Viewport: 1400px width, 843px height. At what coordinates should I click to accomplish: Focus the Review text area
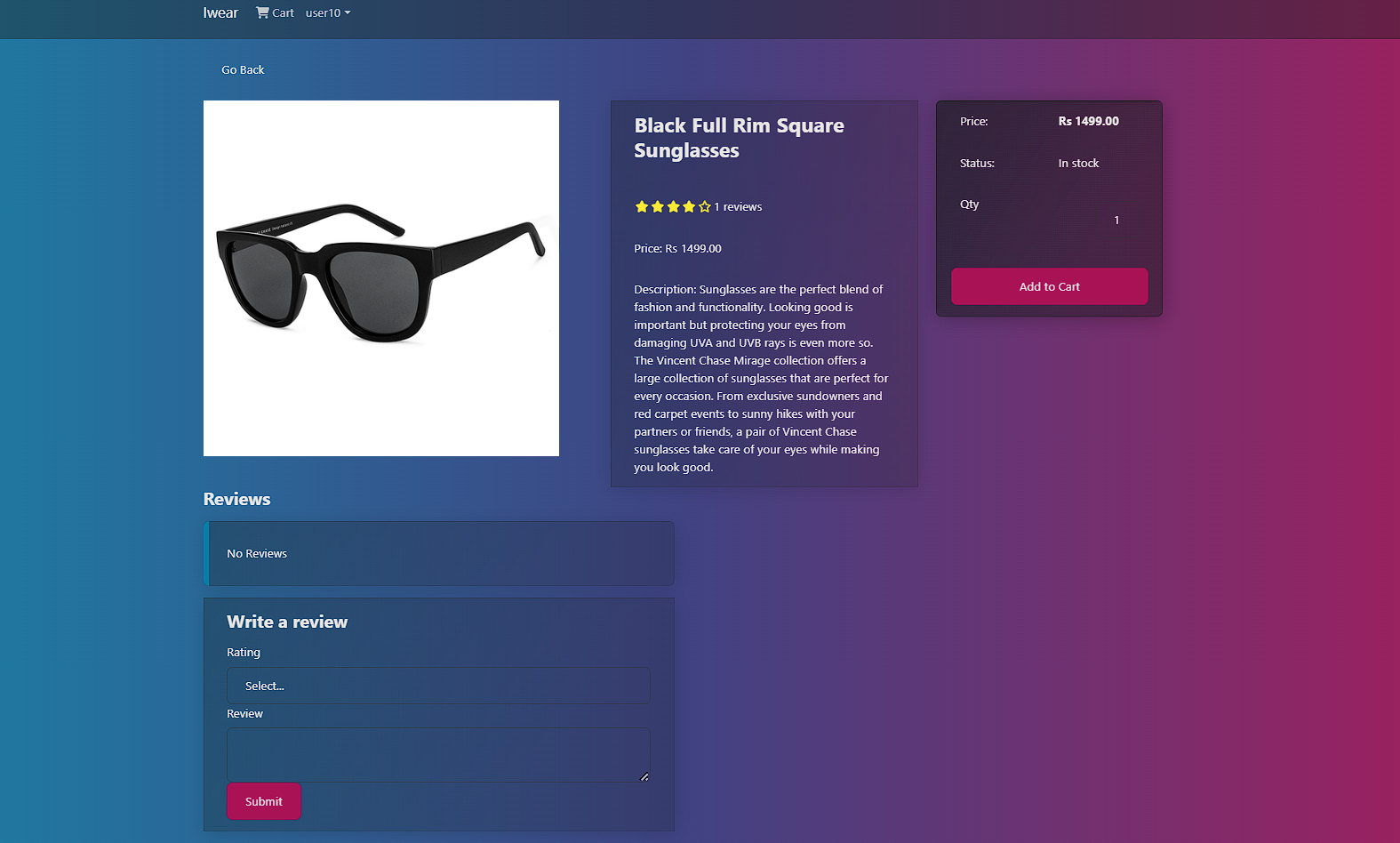tap(438, 755)
